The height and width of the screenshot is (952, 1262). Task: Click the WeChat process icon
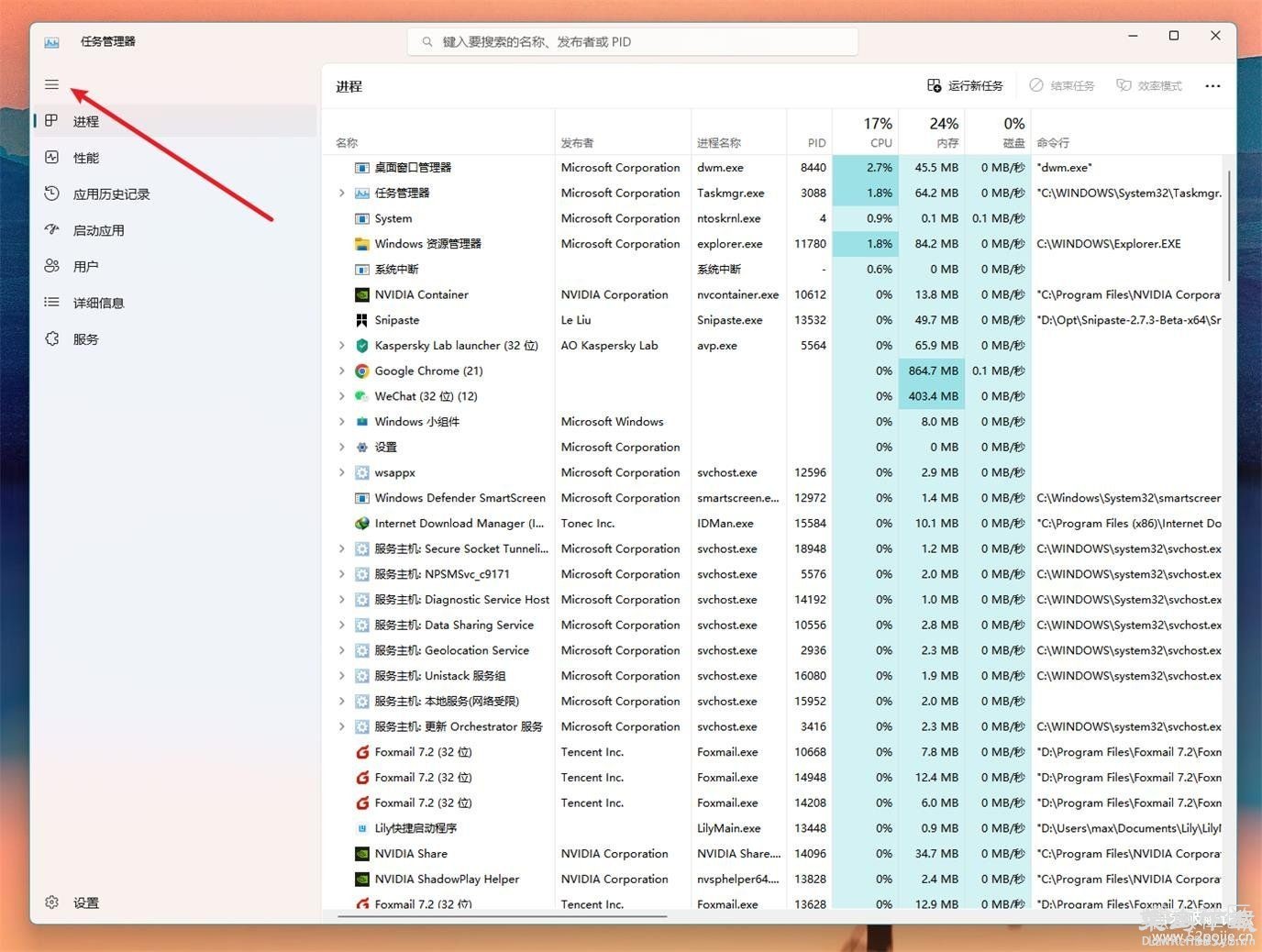tap(361, 396)
